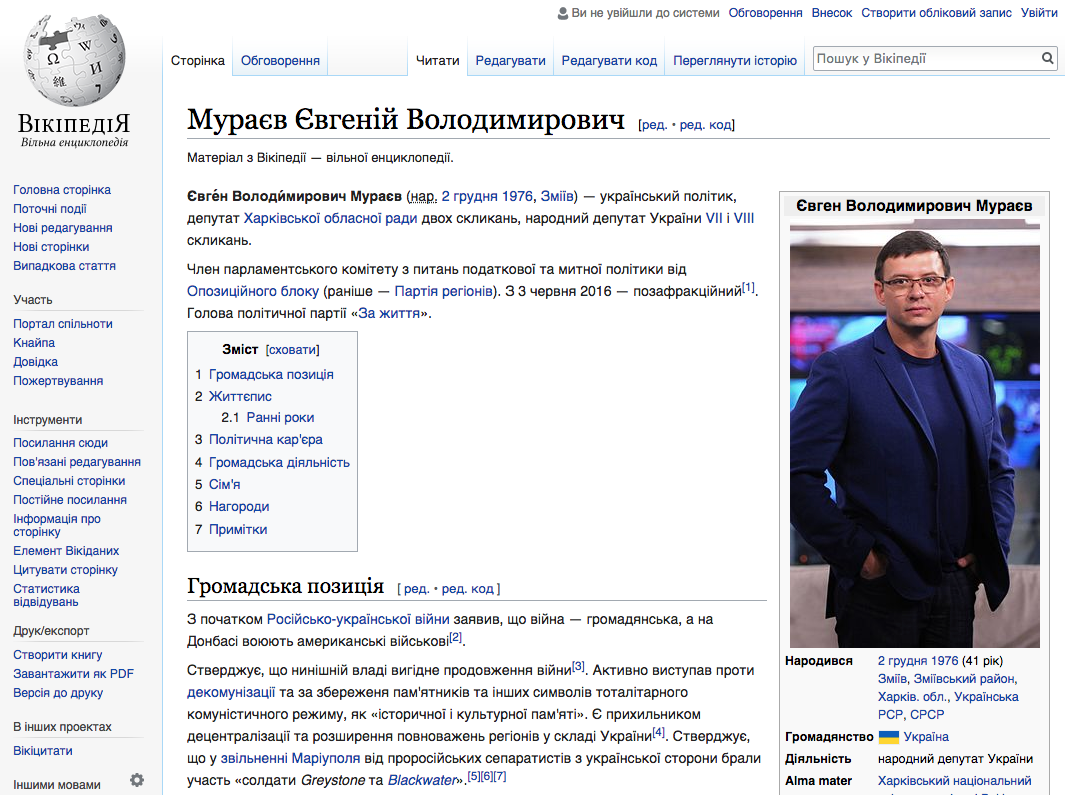1065x795 pixels.
Task: Click Створити обліковий запис link
Action: (937, 13)
